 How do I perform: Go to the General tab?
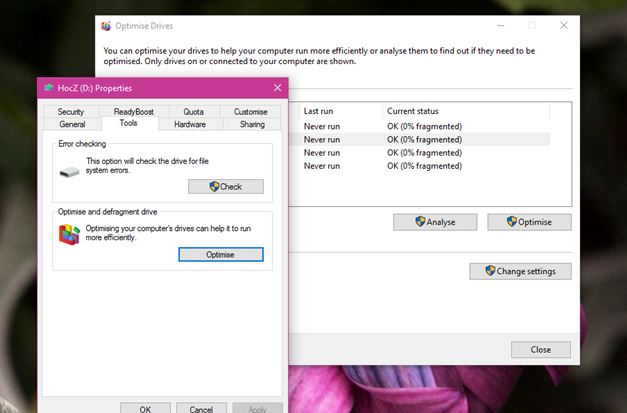click(x=72, y=124)
